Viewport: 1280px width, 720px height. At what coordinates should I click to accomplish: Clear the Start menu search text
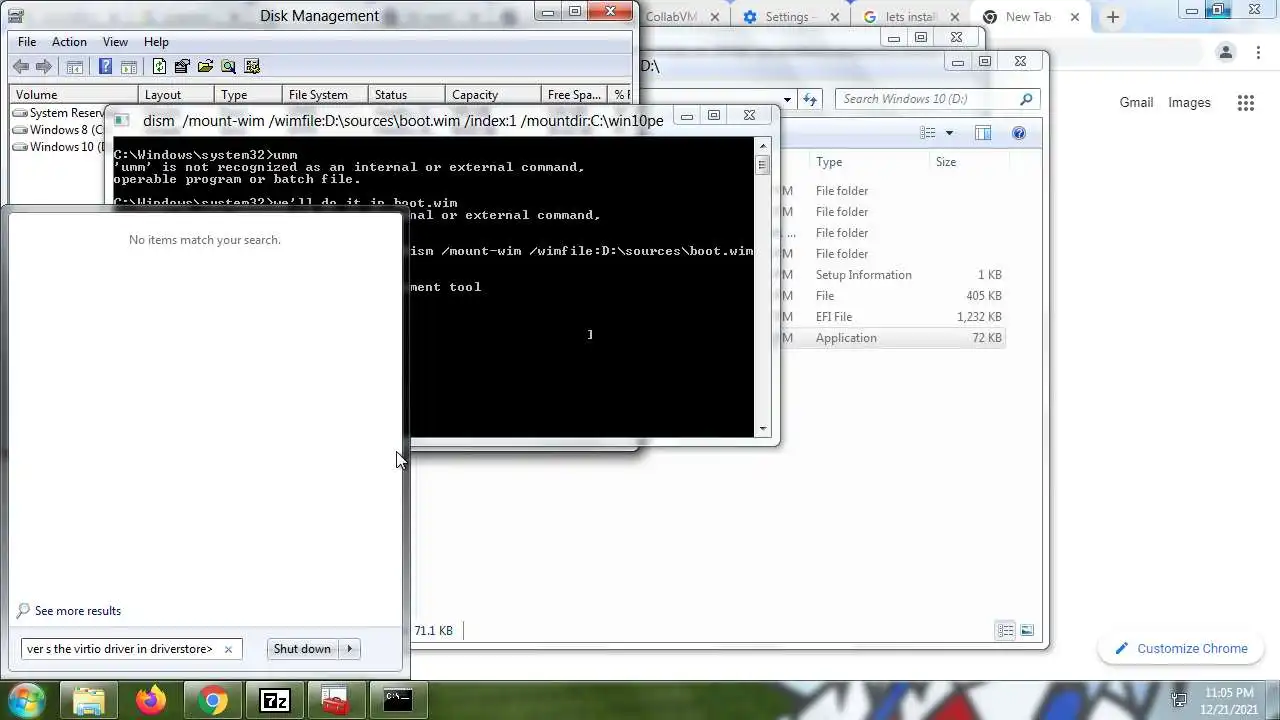[x=228, y=649]
